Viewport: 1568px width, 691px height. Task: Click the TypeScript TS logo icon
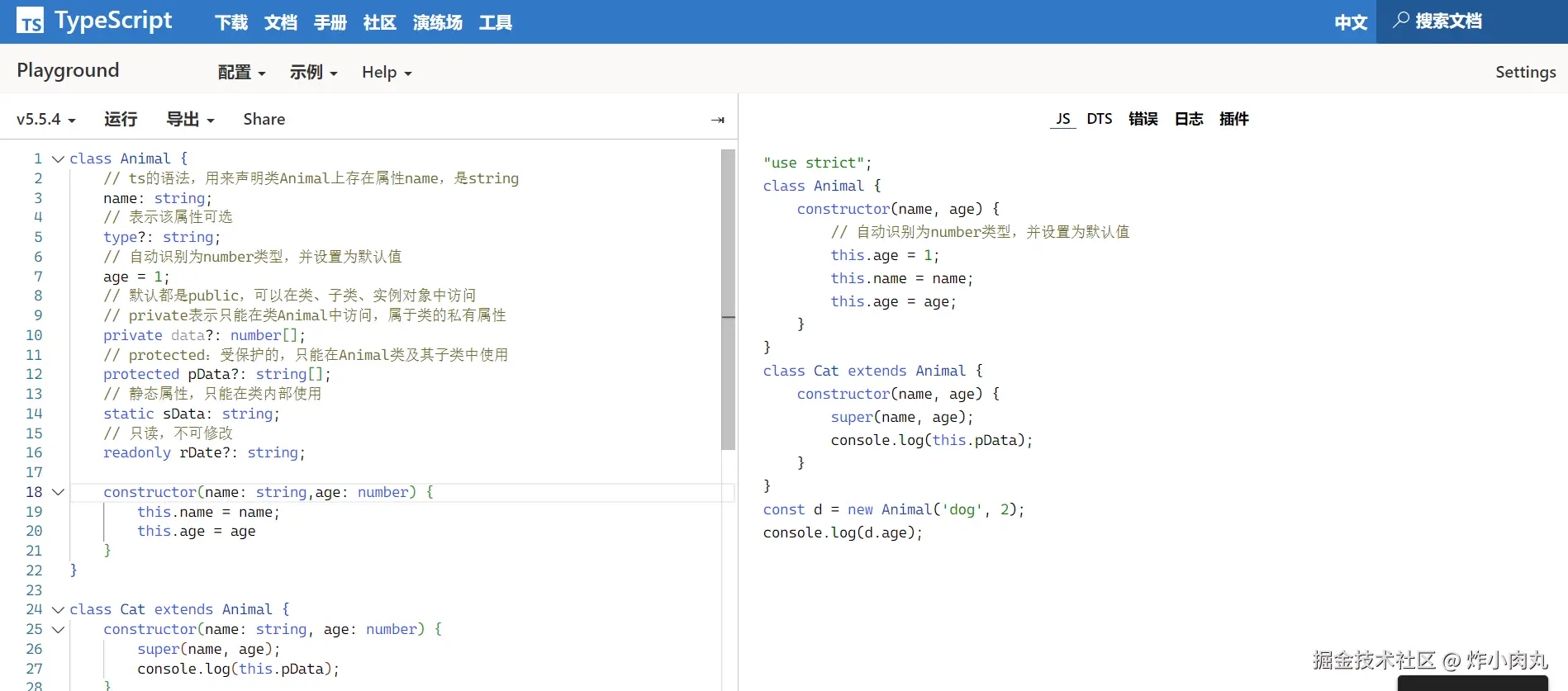31,21
